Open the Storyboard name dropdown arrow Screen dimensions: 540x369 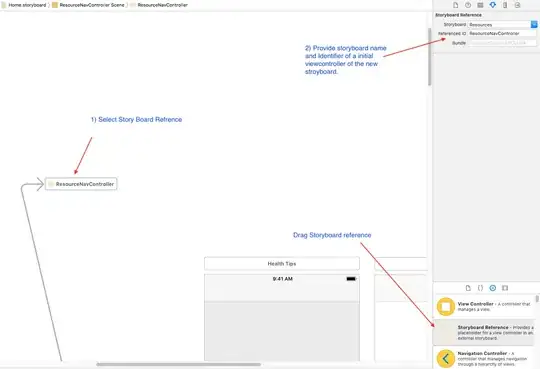(534, 24)
